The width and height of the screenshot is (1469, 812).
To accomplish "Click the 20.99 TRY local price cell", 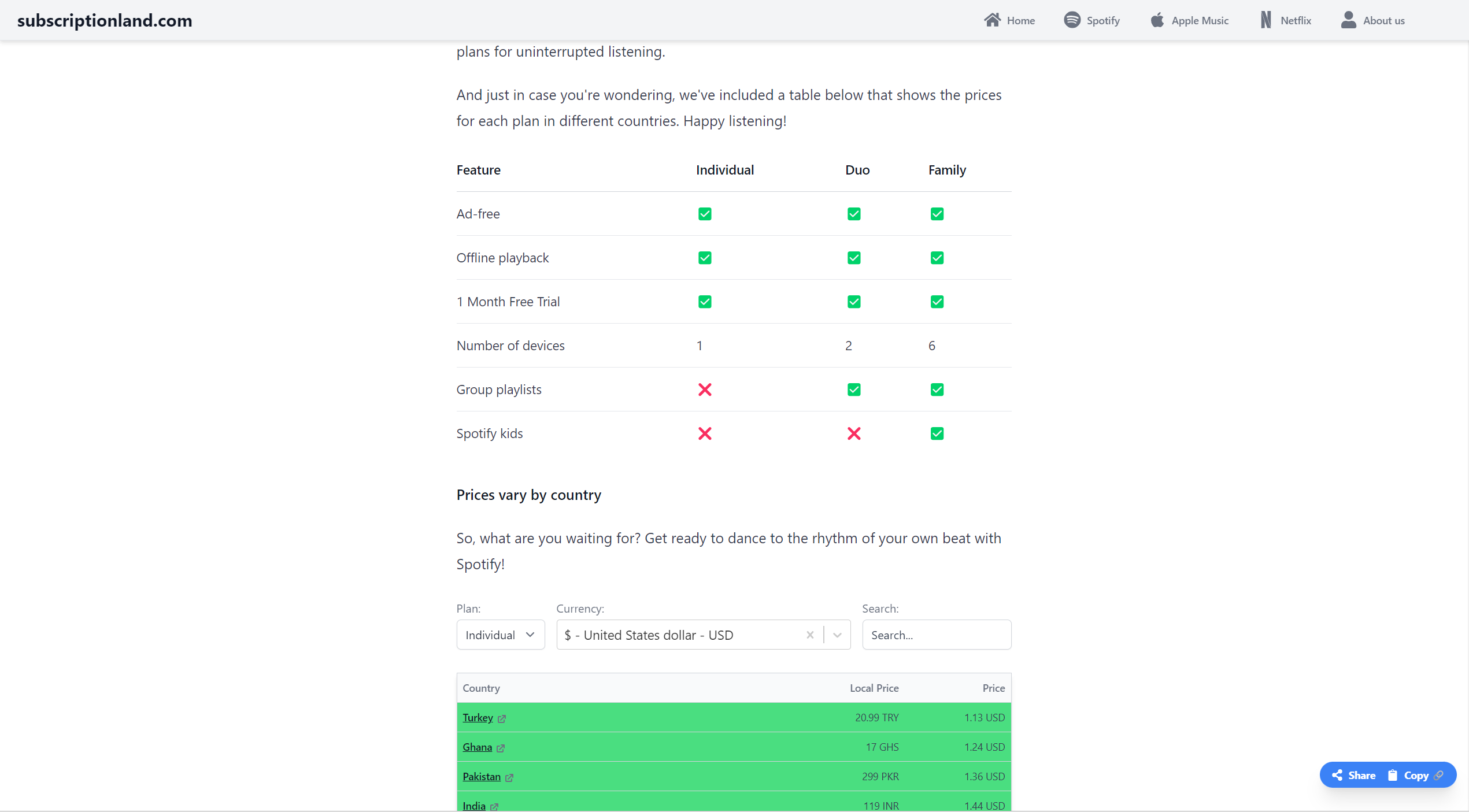I will coord(877,718).
